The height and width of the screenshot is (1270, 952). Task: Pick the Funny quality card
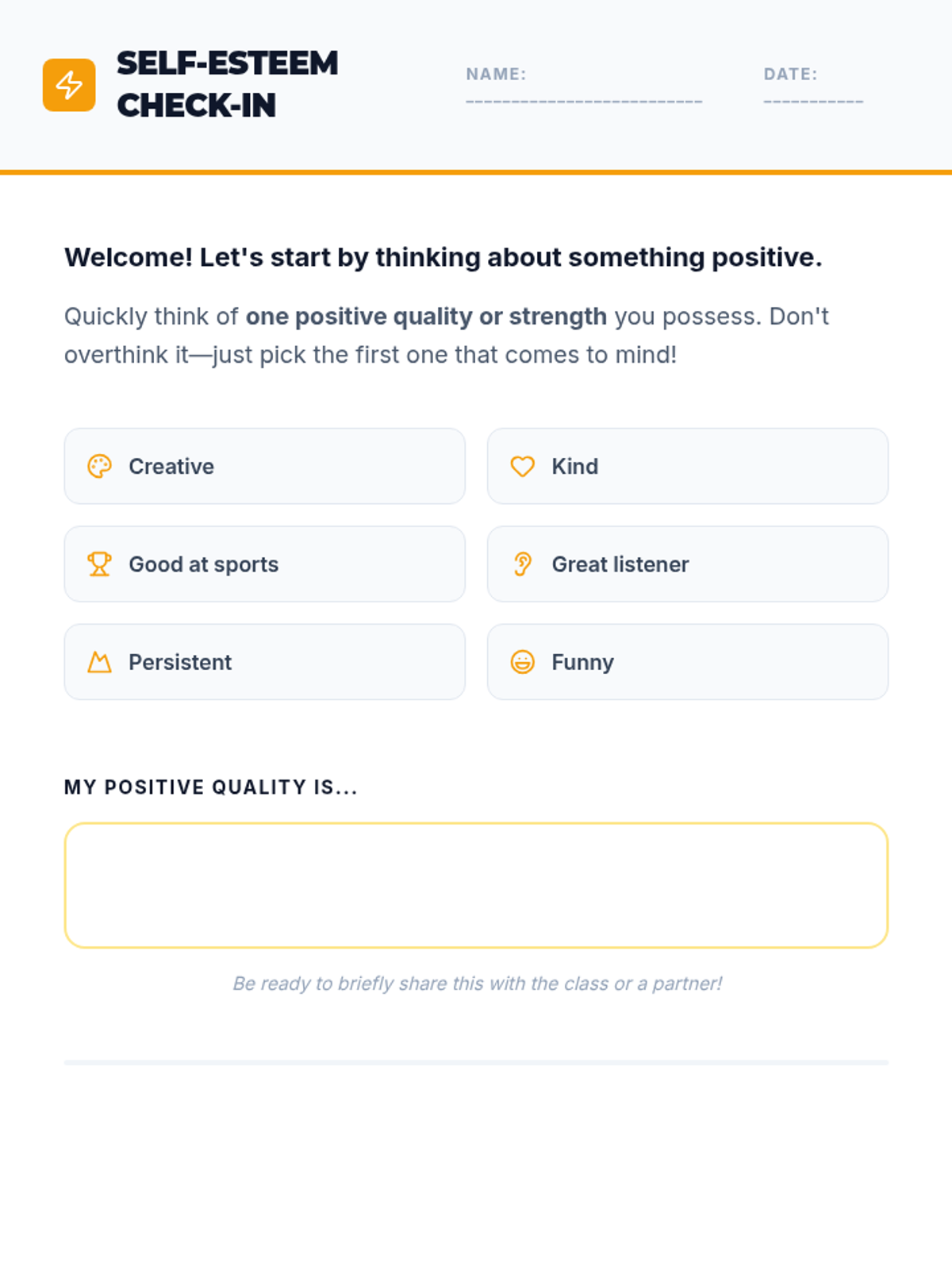[687, 662]
